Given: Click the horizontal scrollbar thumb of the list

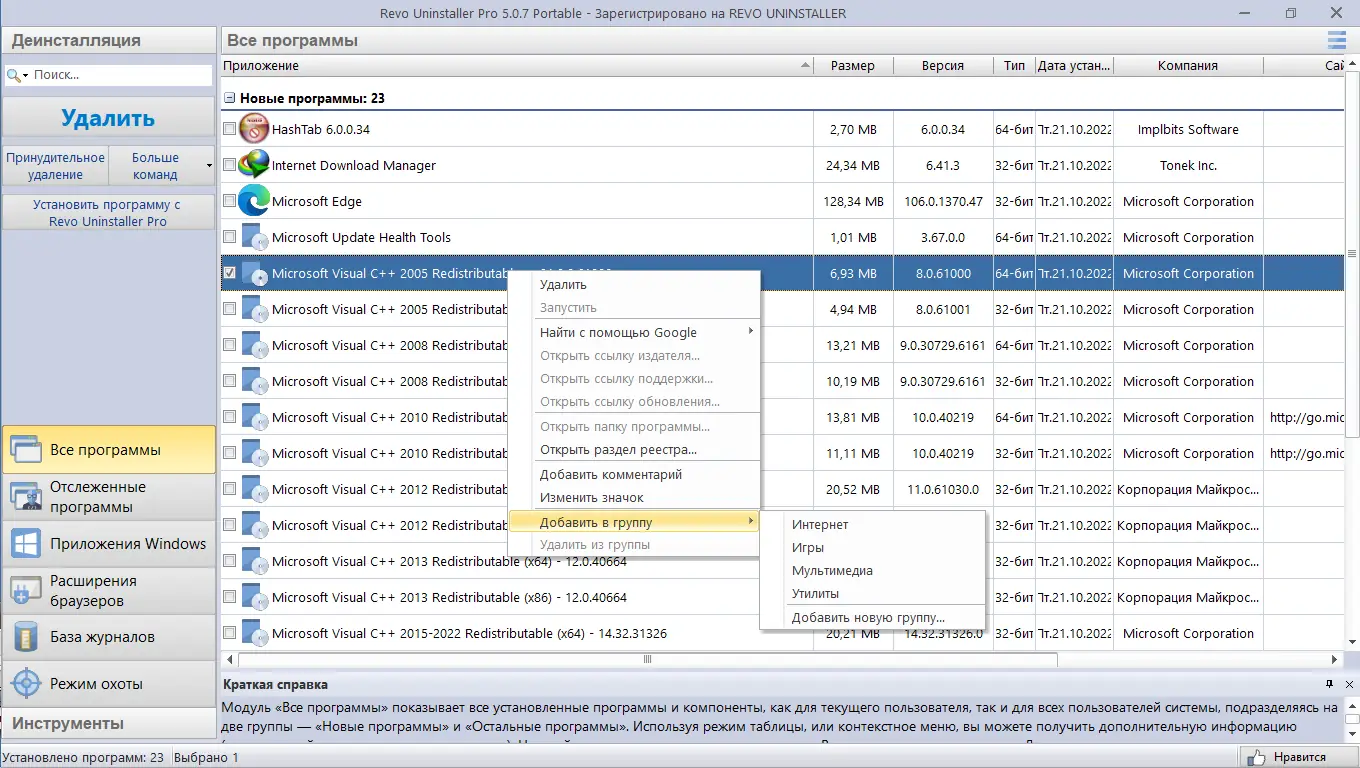Looking at the screenshot, I should (648, 659).
